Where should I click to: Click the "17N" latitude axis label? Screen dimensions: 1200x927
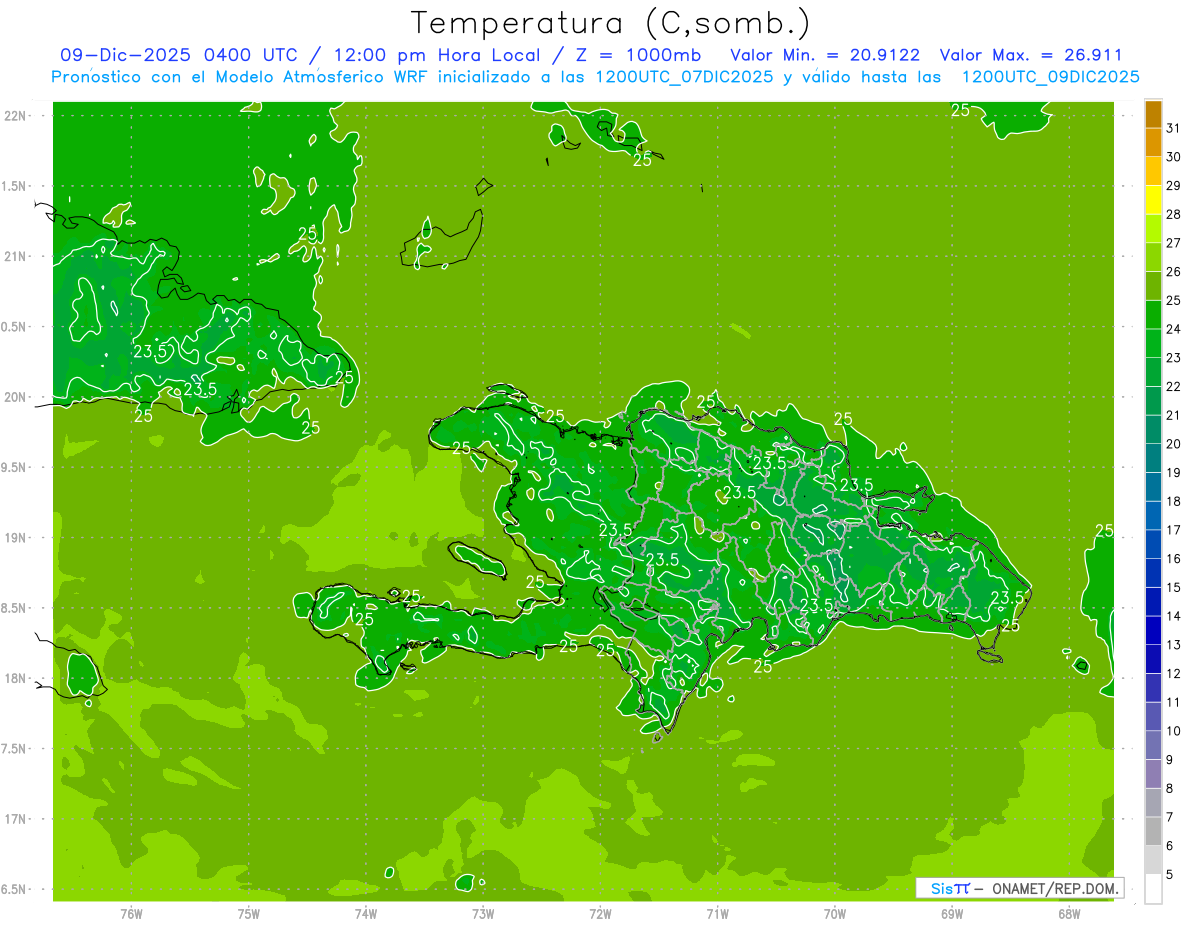pyautogui.click(x=15, y=819)
